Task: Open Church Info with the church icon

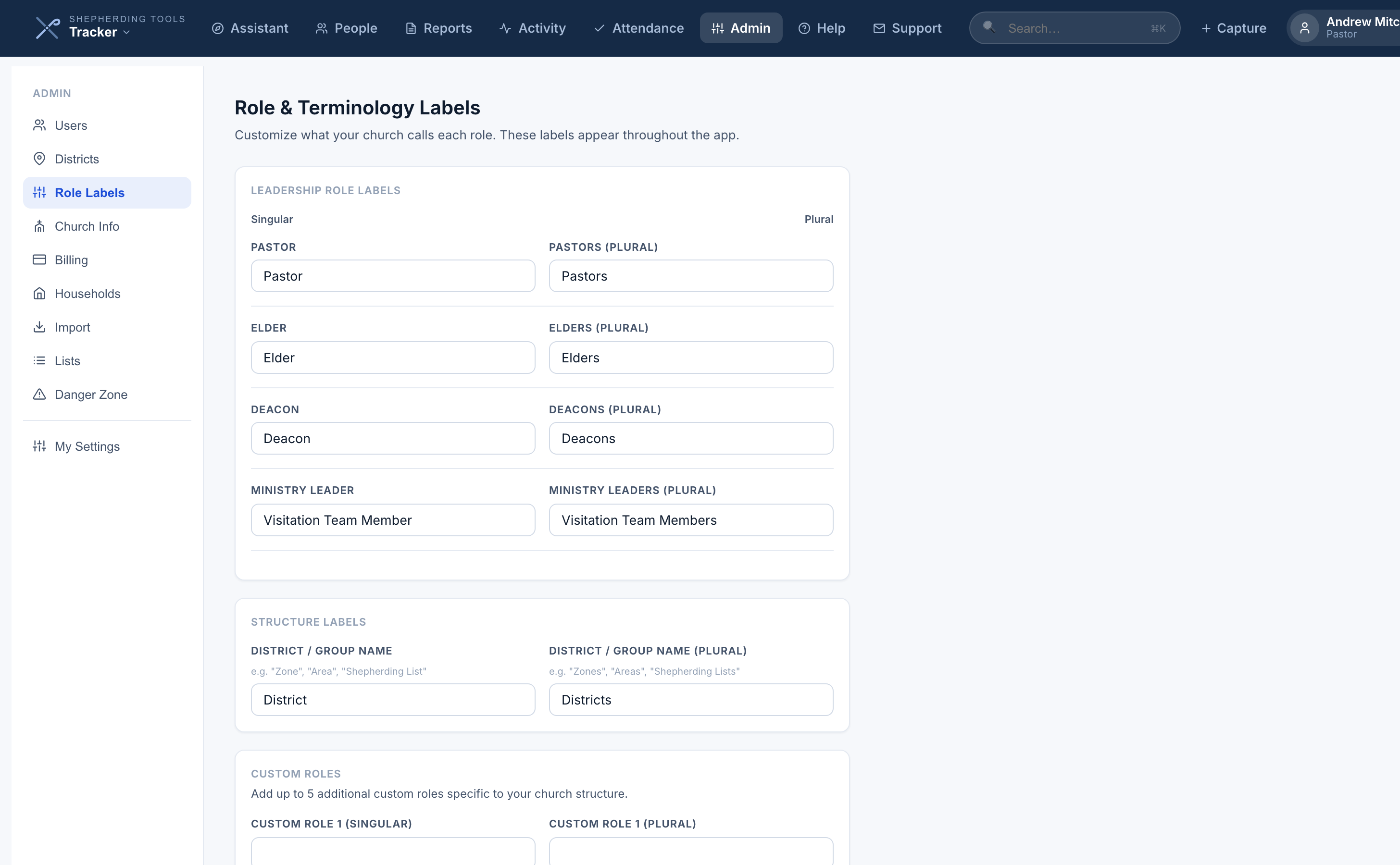Action: click(39, 226)
